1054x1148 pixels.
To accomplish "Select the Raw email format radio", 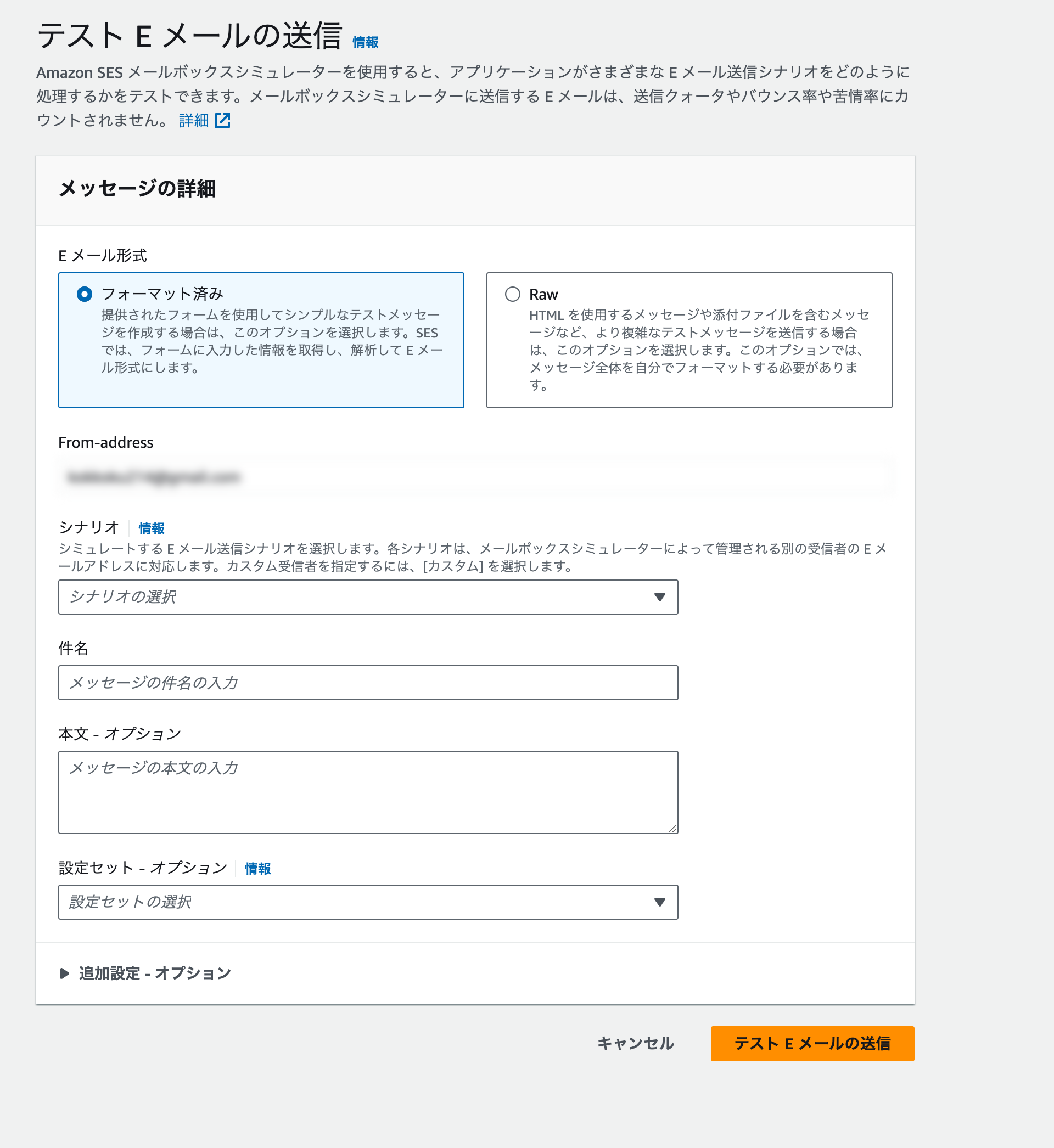I will [512, 294].
